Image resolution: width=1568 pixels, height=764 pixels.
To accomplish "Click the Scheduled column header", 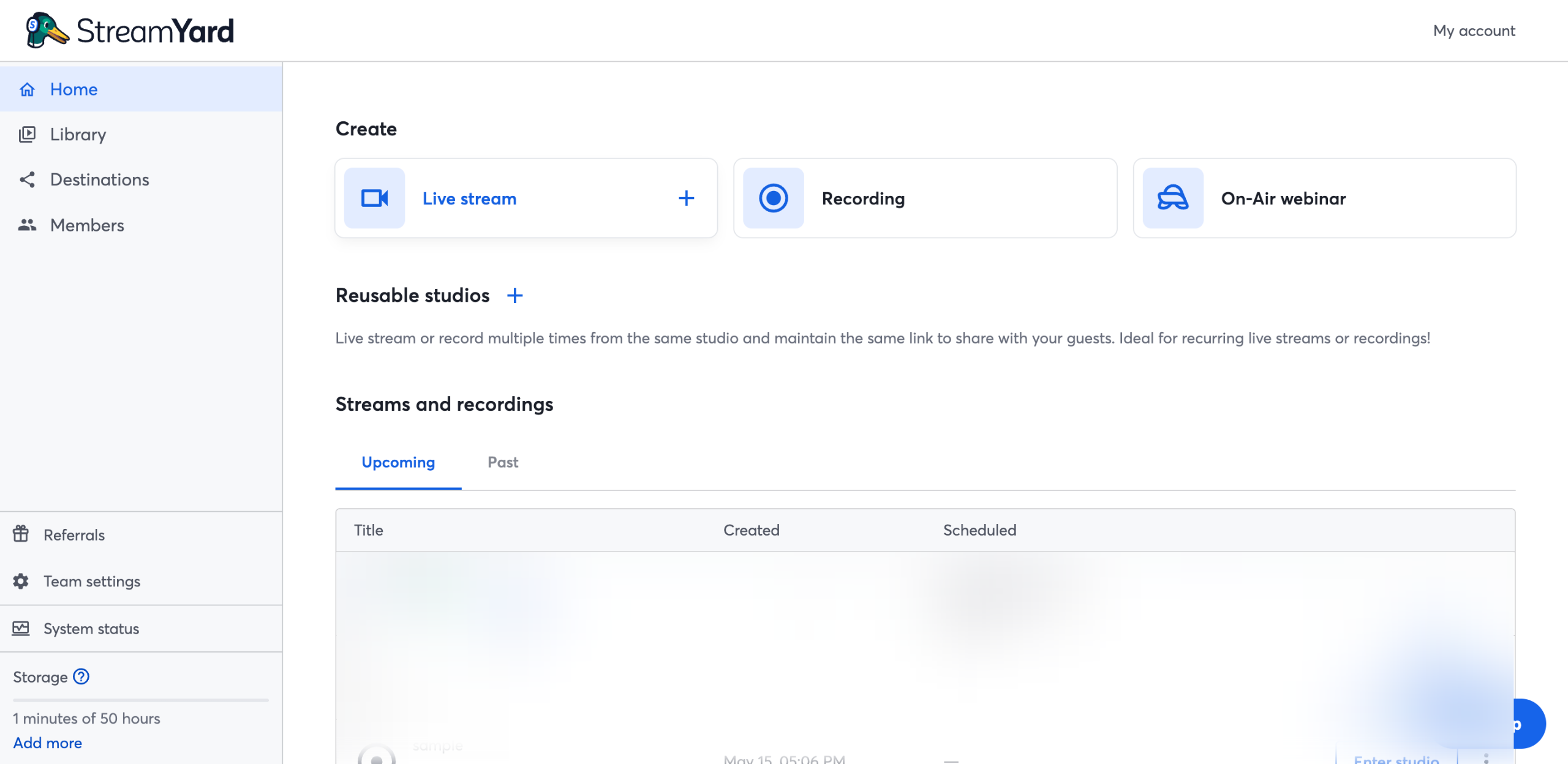I will (979, 530).
